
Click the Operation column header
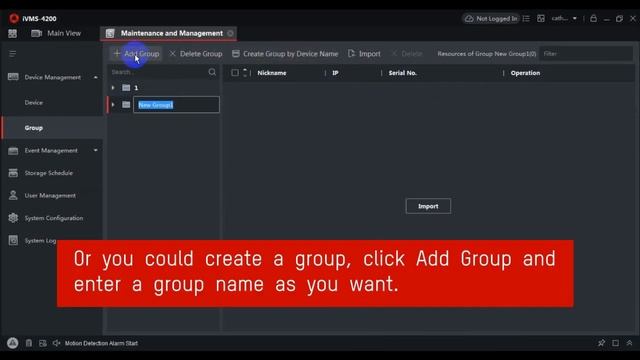[x=525, y=73]
